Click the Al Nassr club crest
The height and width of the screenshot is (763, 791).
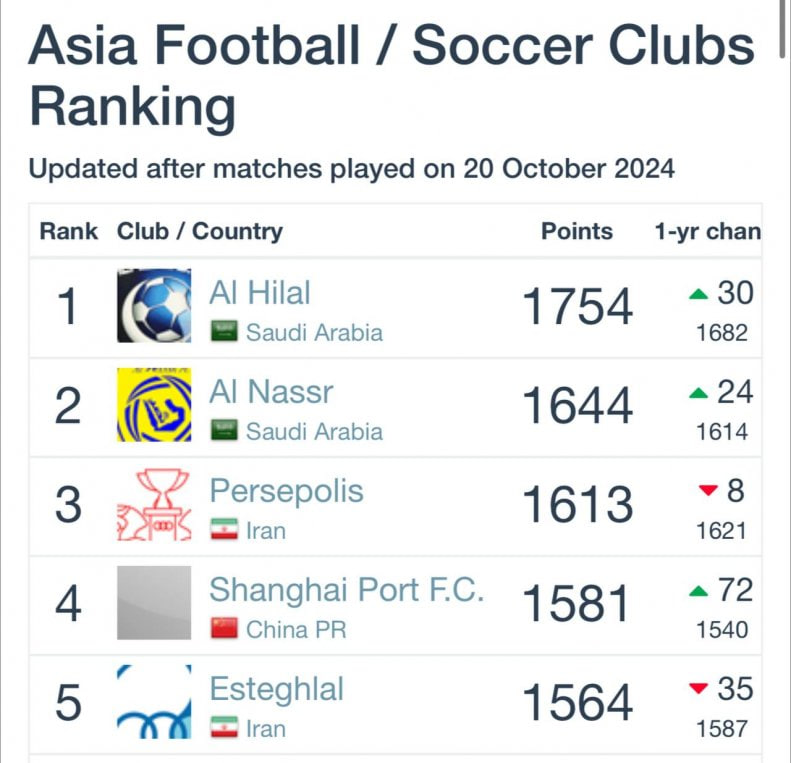tap(154, 405)
